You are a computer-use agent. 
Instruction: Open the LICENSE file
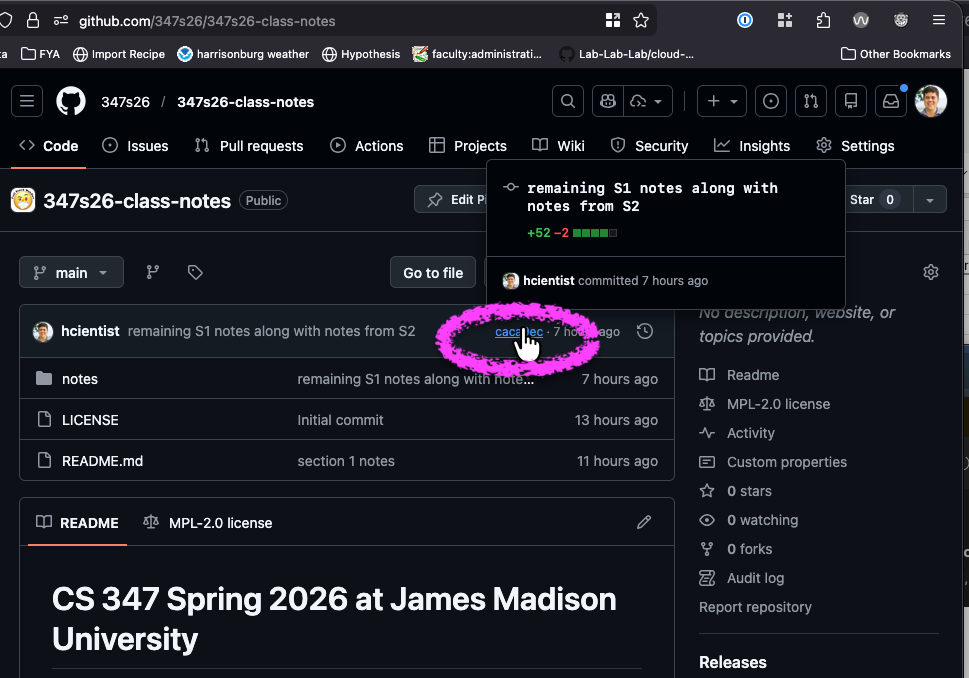(90, 420)
